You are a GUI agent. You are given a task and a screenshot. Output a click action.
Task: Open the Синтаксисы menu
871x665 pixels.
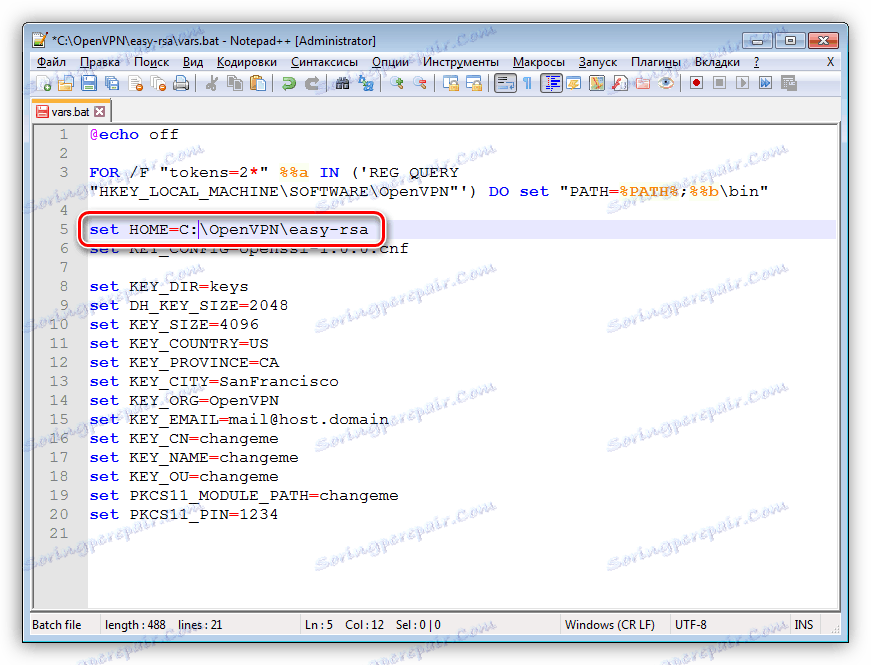coord(324,62)
